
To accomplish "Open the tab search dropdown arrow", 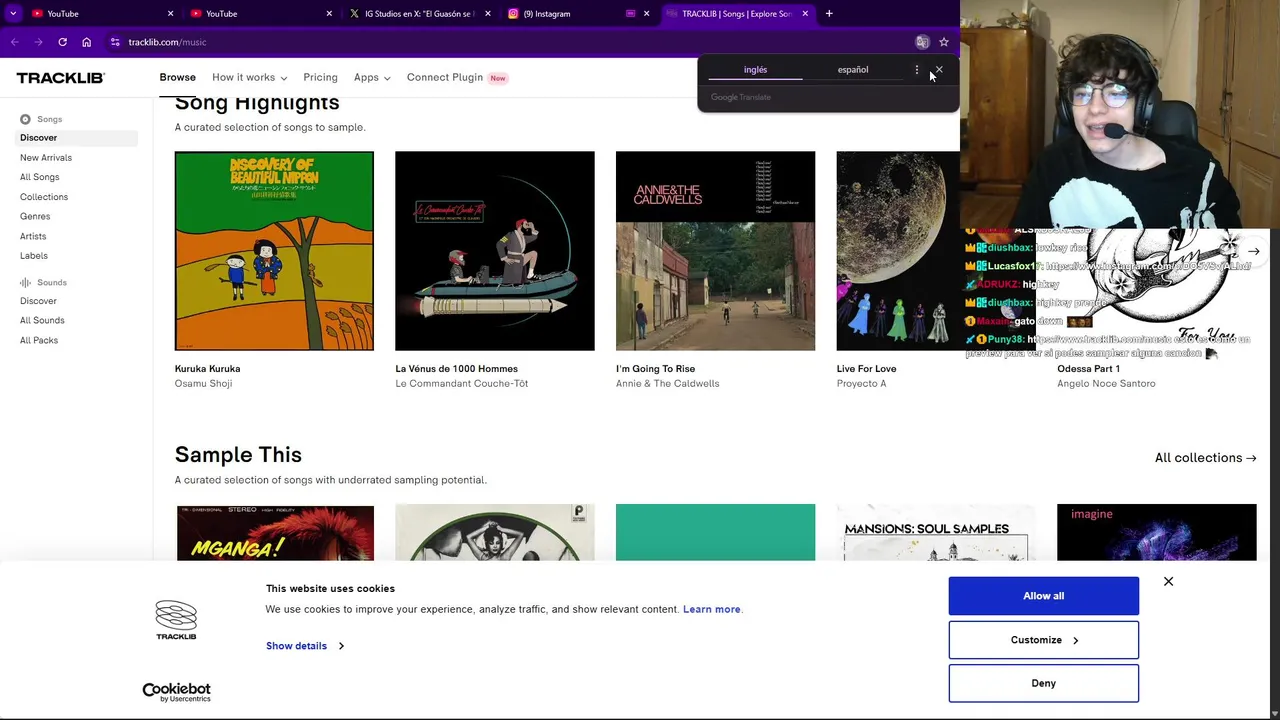I will tap(13, 14).
